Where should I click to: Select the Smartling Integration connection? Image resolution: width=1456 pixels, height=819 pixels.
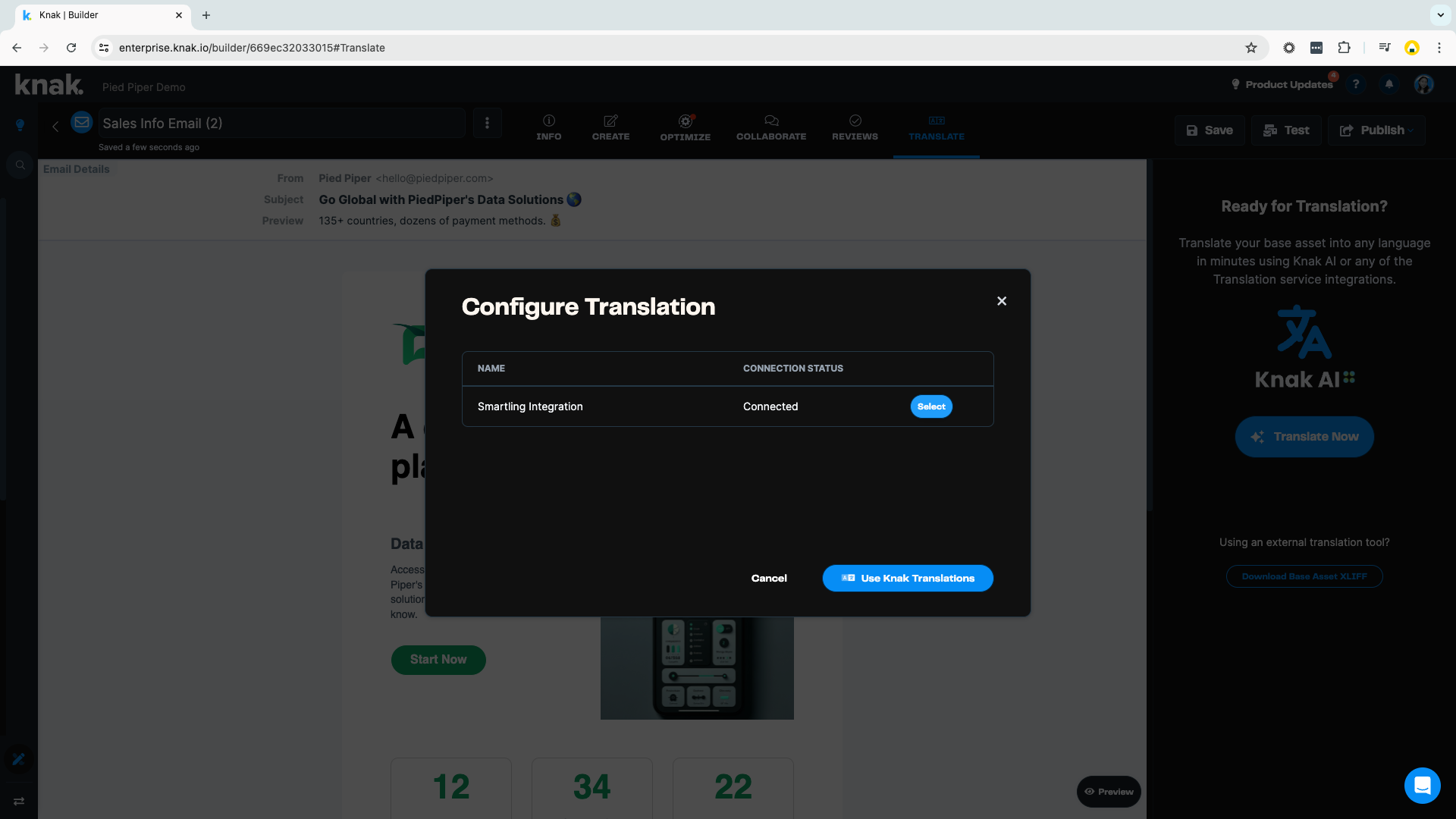point(931,406)
